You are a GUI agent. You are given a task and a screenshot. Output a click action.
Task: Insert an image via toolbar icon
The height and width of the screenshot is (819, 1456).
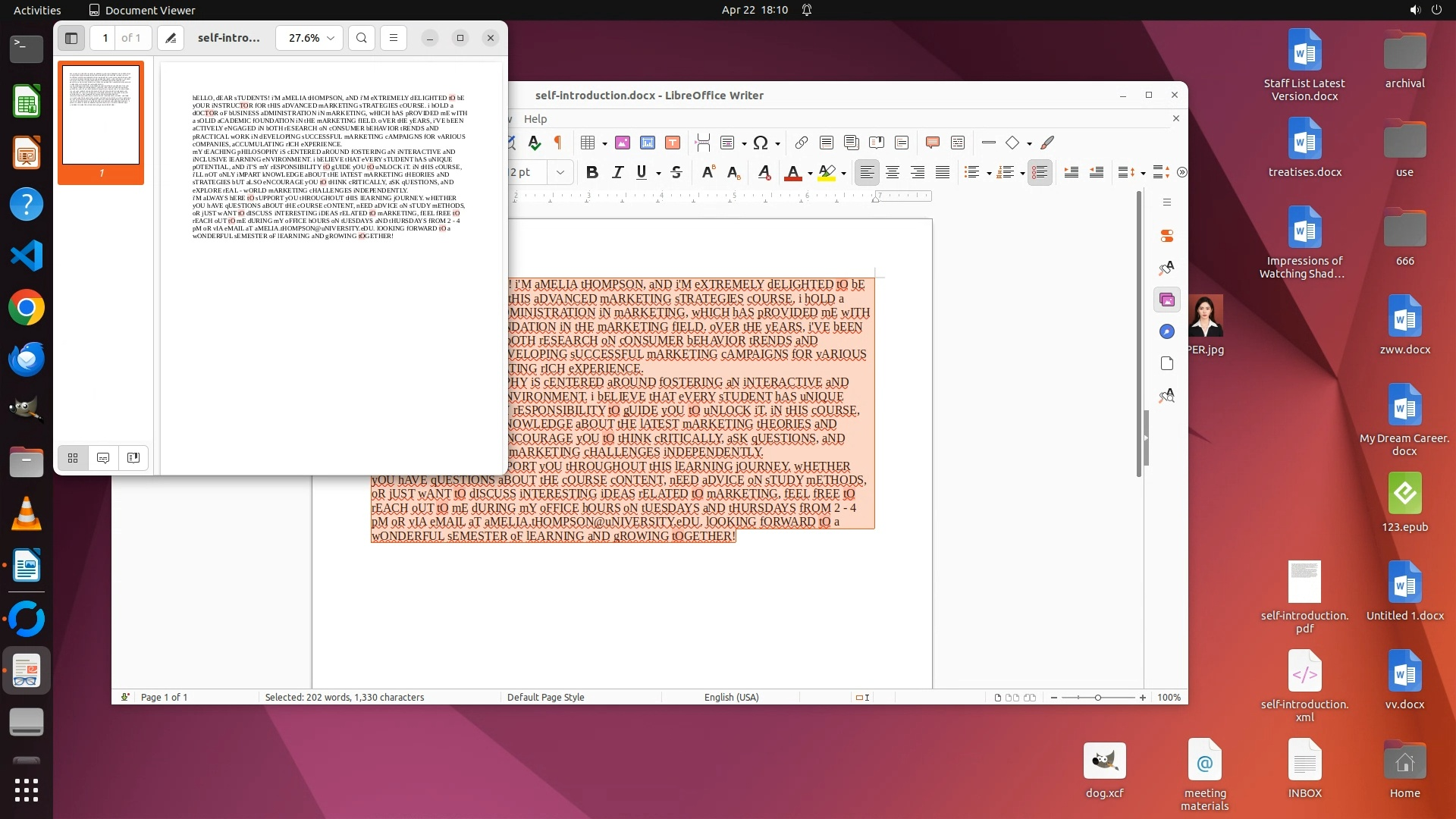coord(623,143)
